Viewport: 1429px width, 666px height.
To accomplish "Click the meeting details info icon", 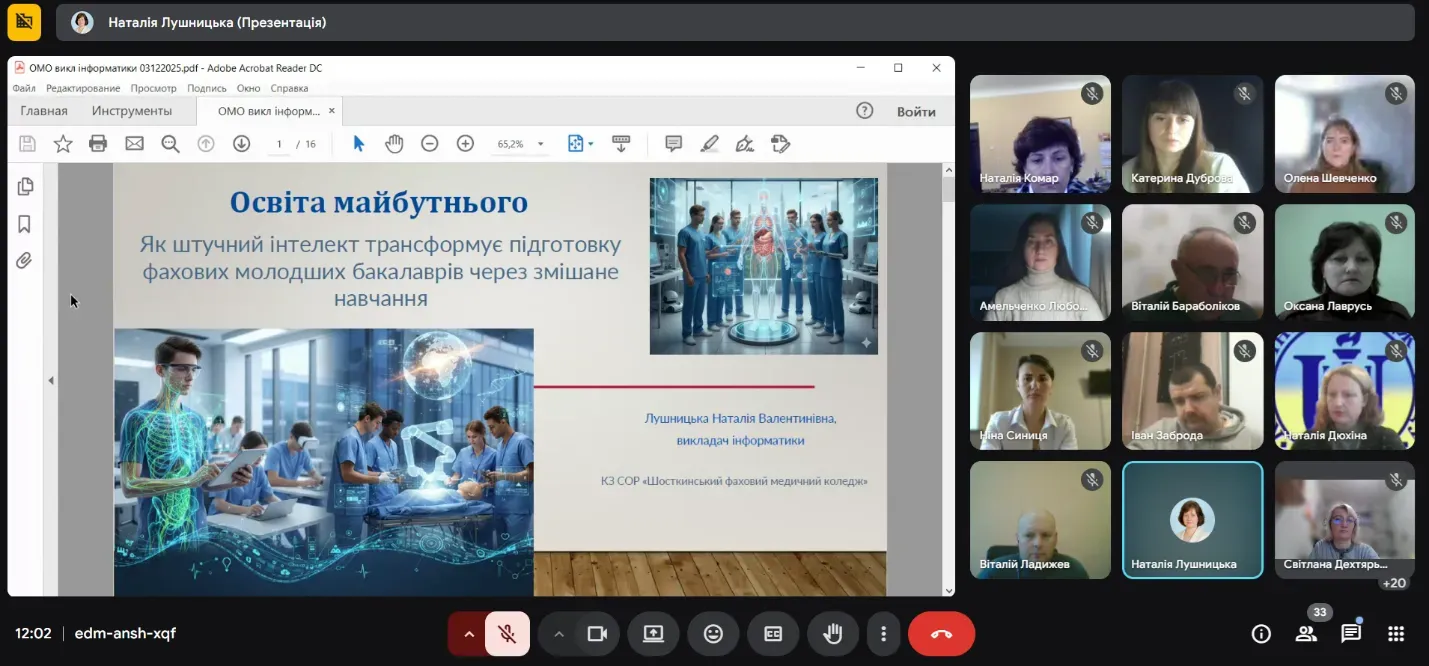I will point(1261,633).
